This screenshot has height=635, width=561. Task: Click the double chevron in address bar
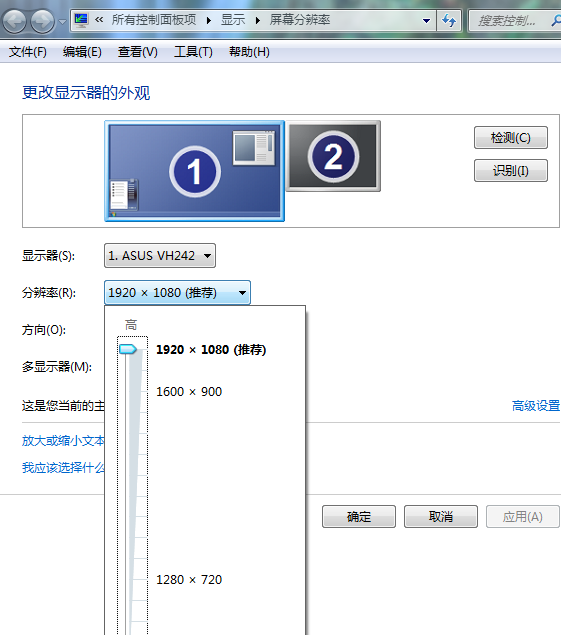(x=99, y=19)
